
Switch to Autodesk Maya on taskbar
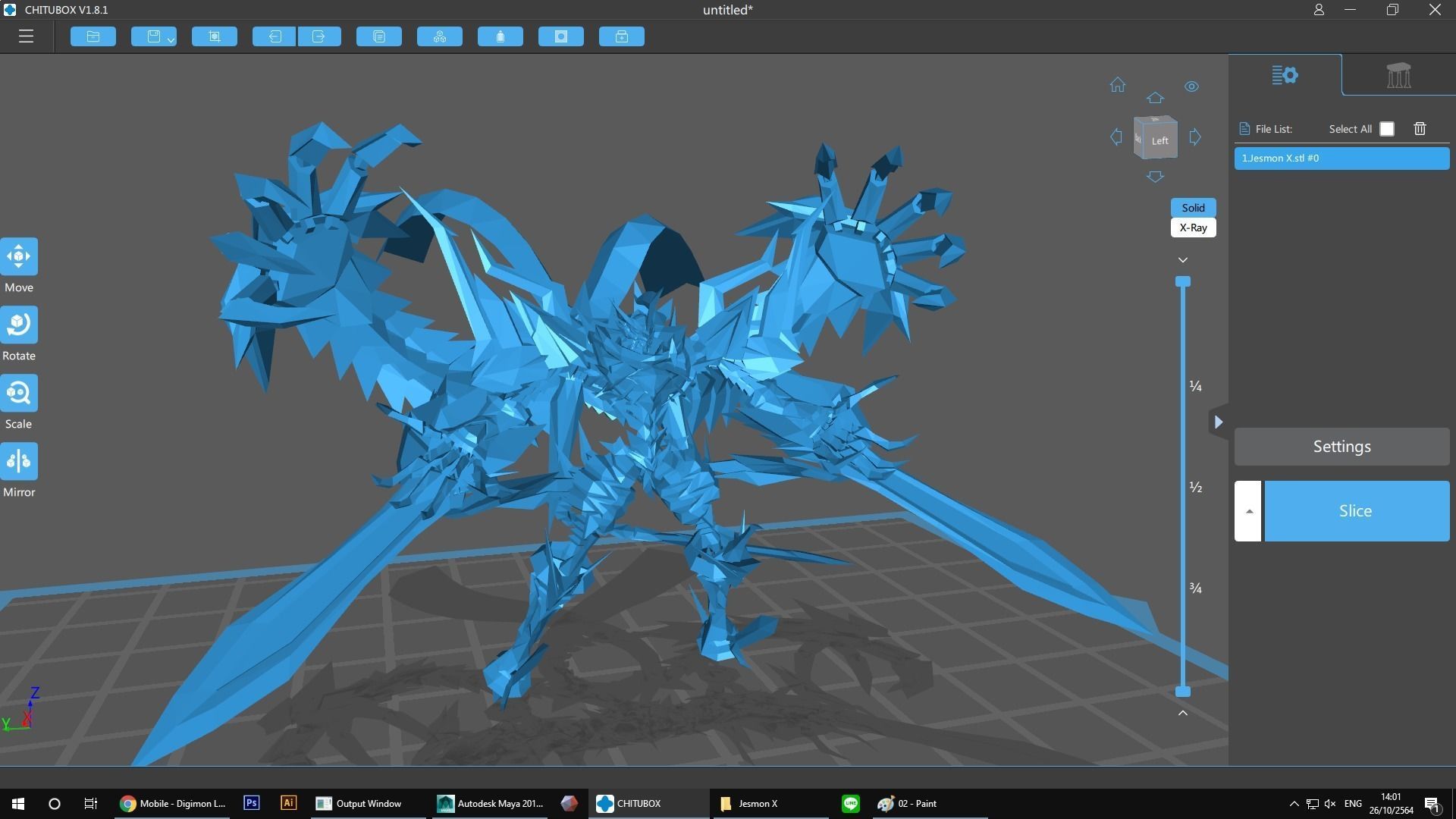tap(491, 804)
